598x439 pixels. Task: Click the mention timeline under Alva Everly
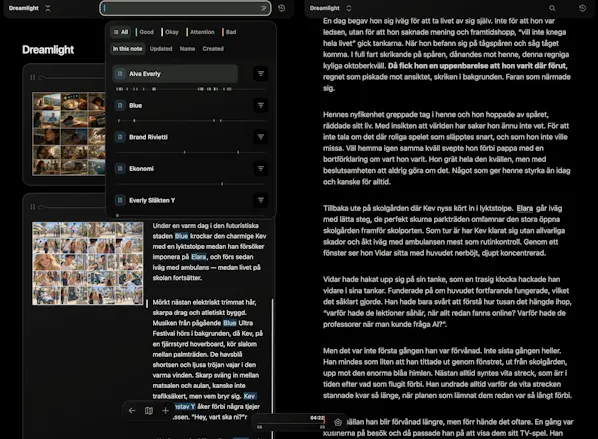click(x=190, y=89)
